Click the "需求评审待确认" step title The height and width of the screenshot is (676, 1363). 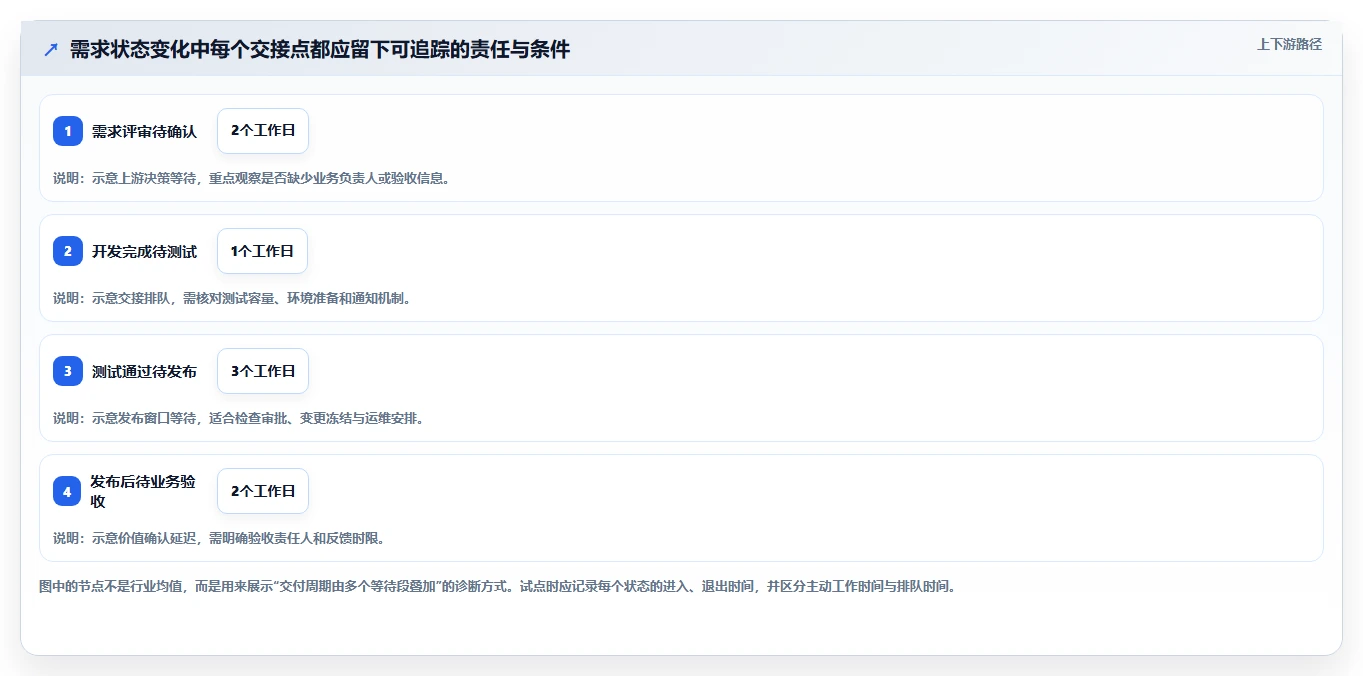coord(144,131)
